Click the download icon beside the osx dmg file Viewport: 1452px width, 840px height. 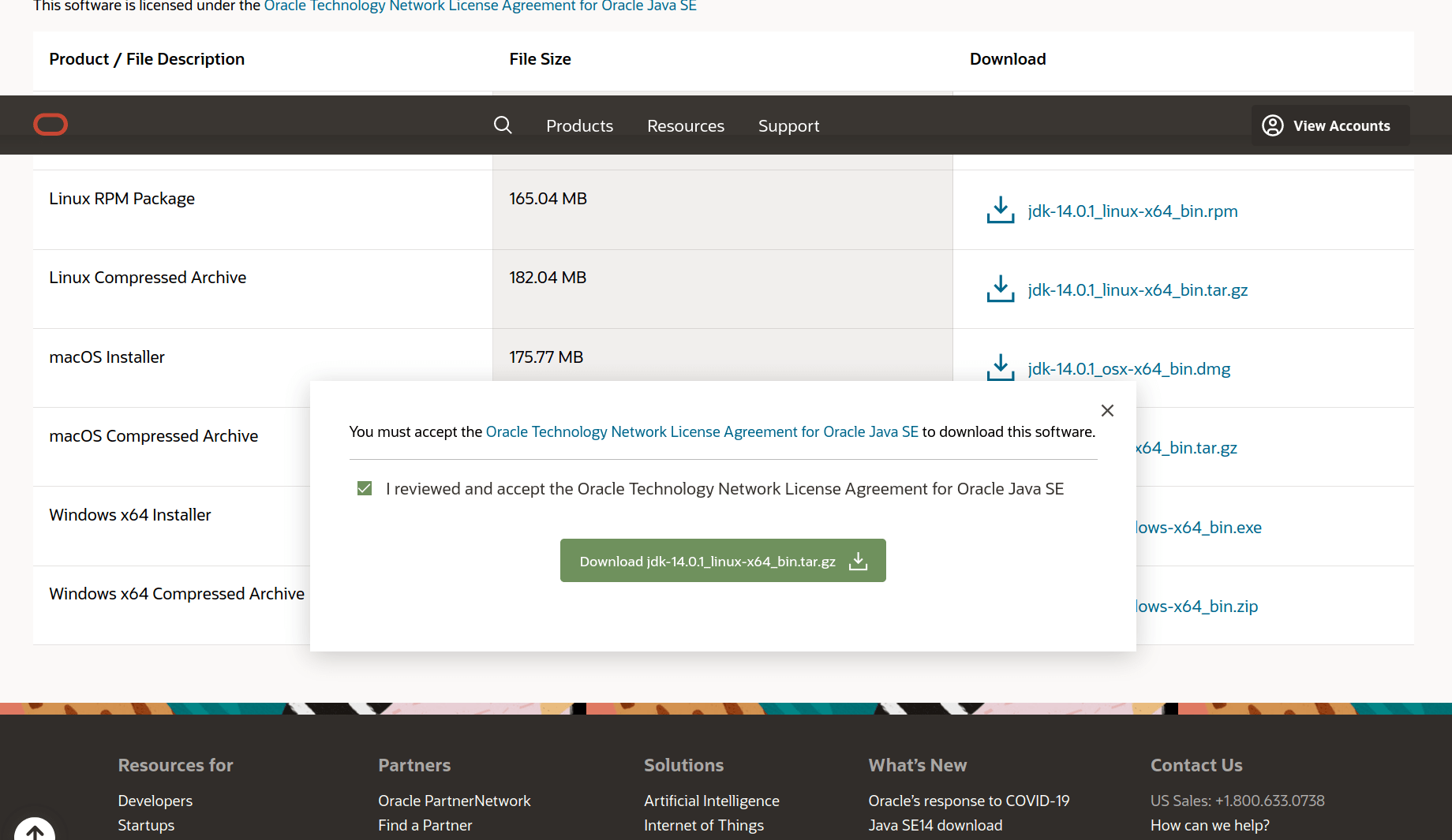1001,368
